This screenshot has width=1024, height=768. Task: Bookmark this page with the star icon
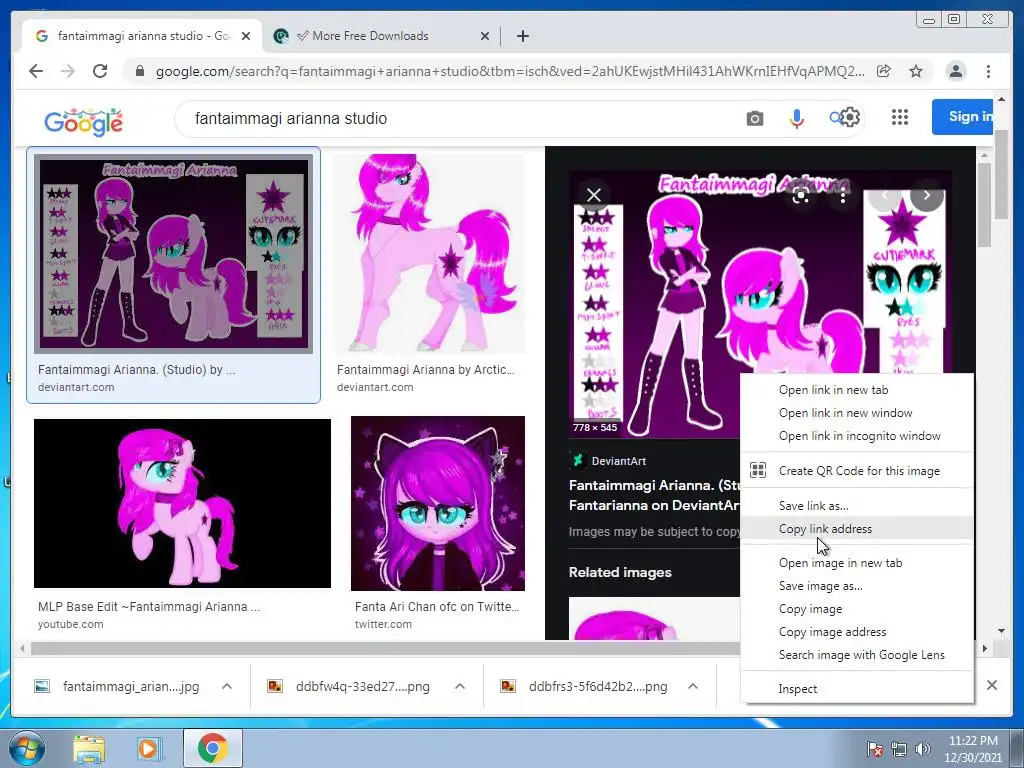point(916,71)
